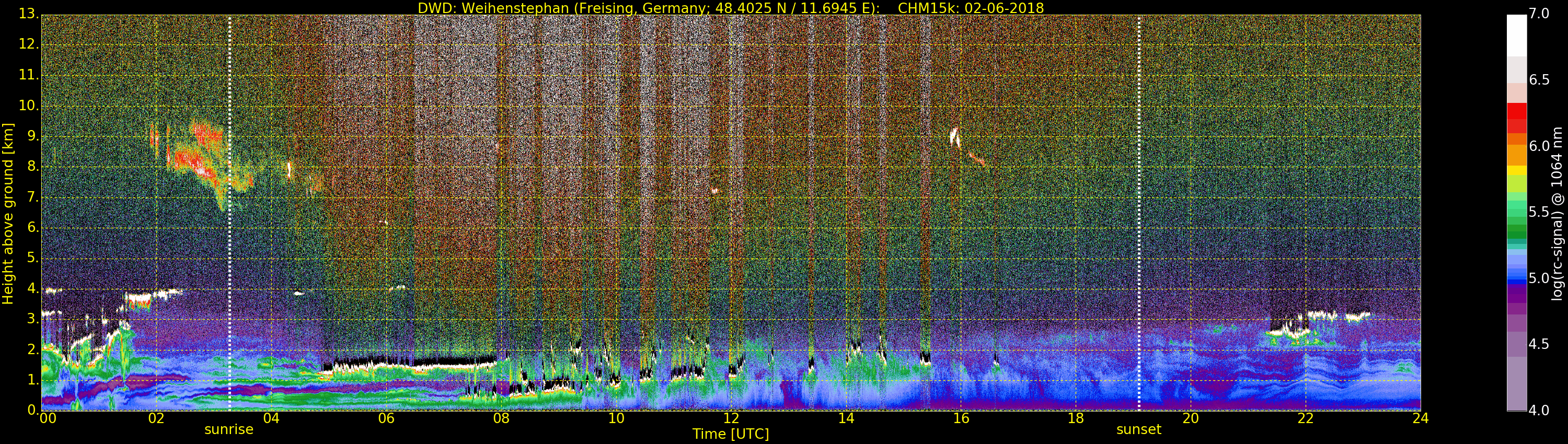Click the red cloud patch near 03 UTC
This screenshot has height=444, width=1568.
[x=195, y=161]
